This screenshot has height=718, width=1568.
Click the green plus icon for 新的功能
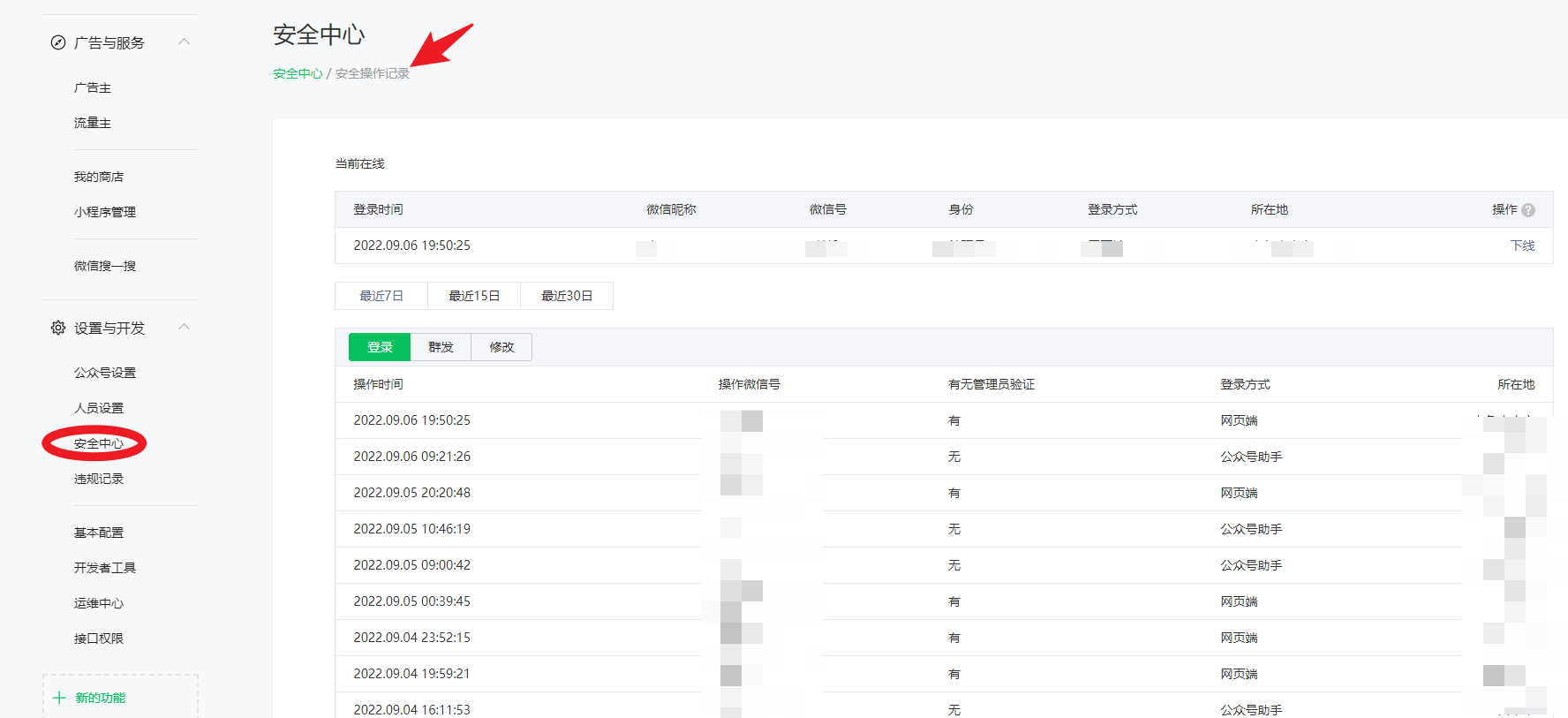click(59, 698)
